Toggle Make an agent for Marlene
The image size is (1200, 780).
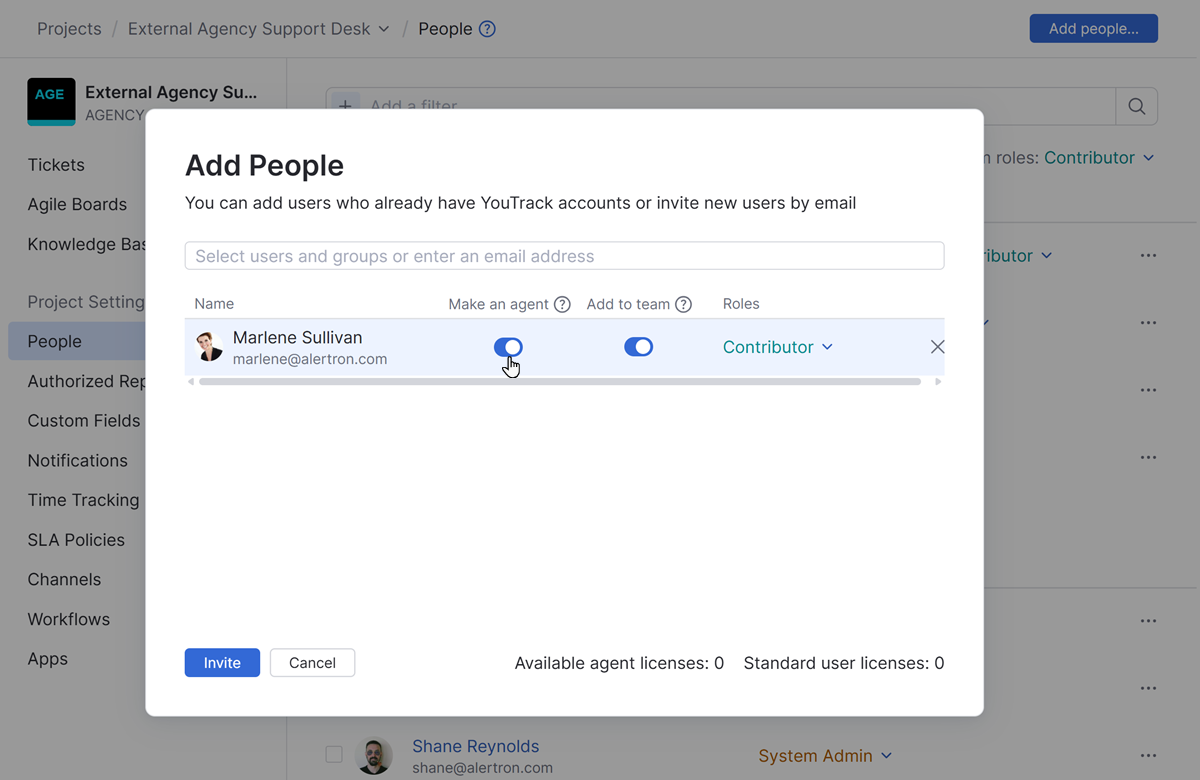pos(508,347)
